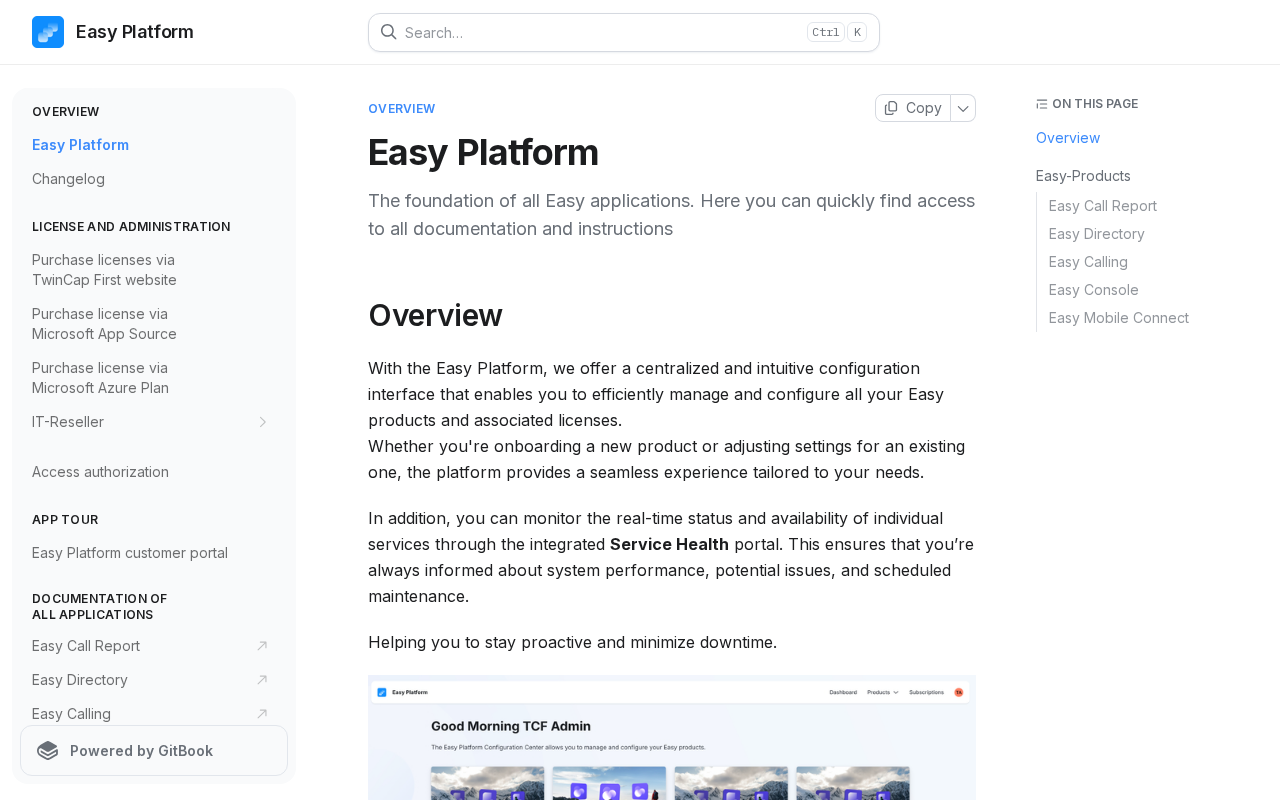The height and width of the screenshot is (800, 1280).
Task: Click external link arrow beside Easy Calling
Action: pyautogui.click(x=262, y=714)
